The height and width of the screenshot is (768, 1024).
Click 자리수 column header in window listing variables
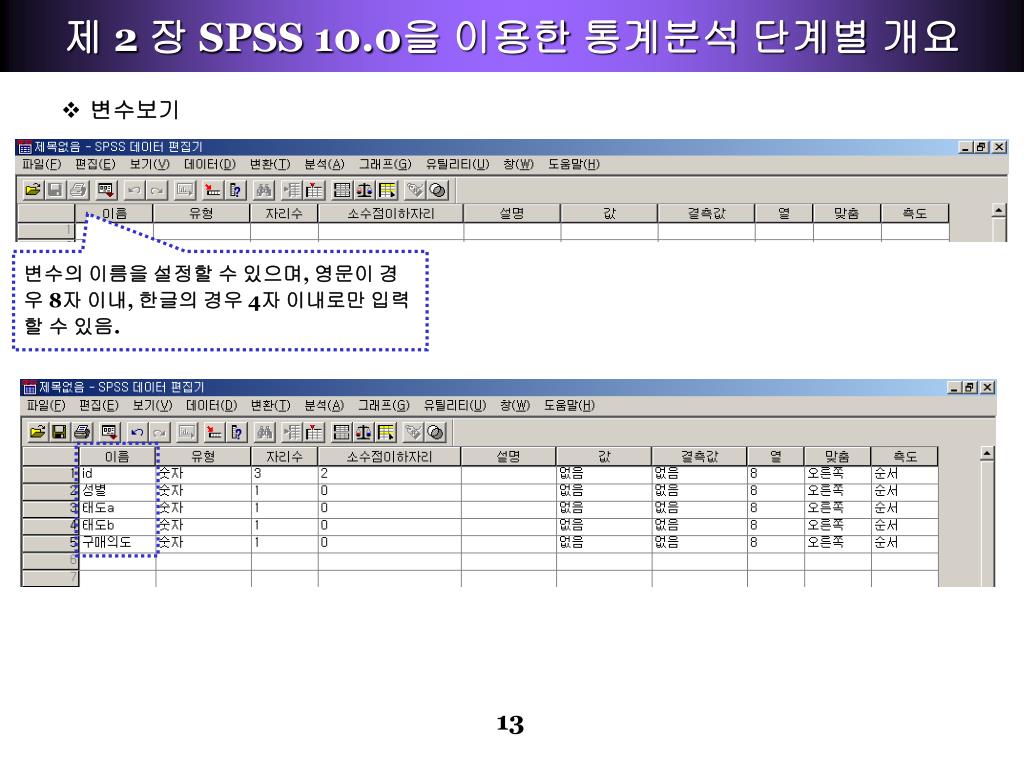coord(284,456)
